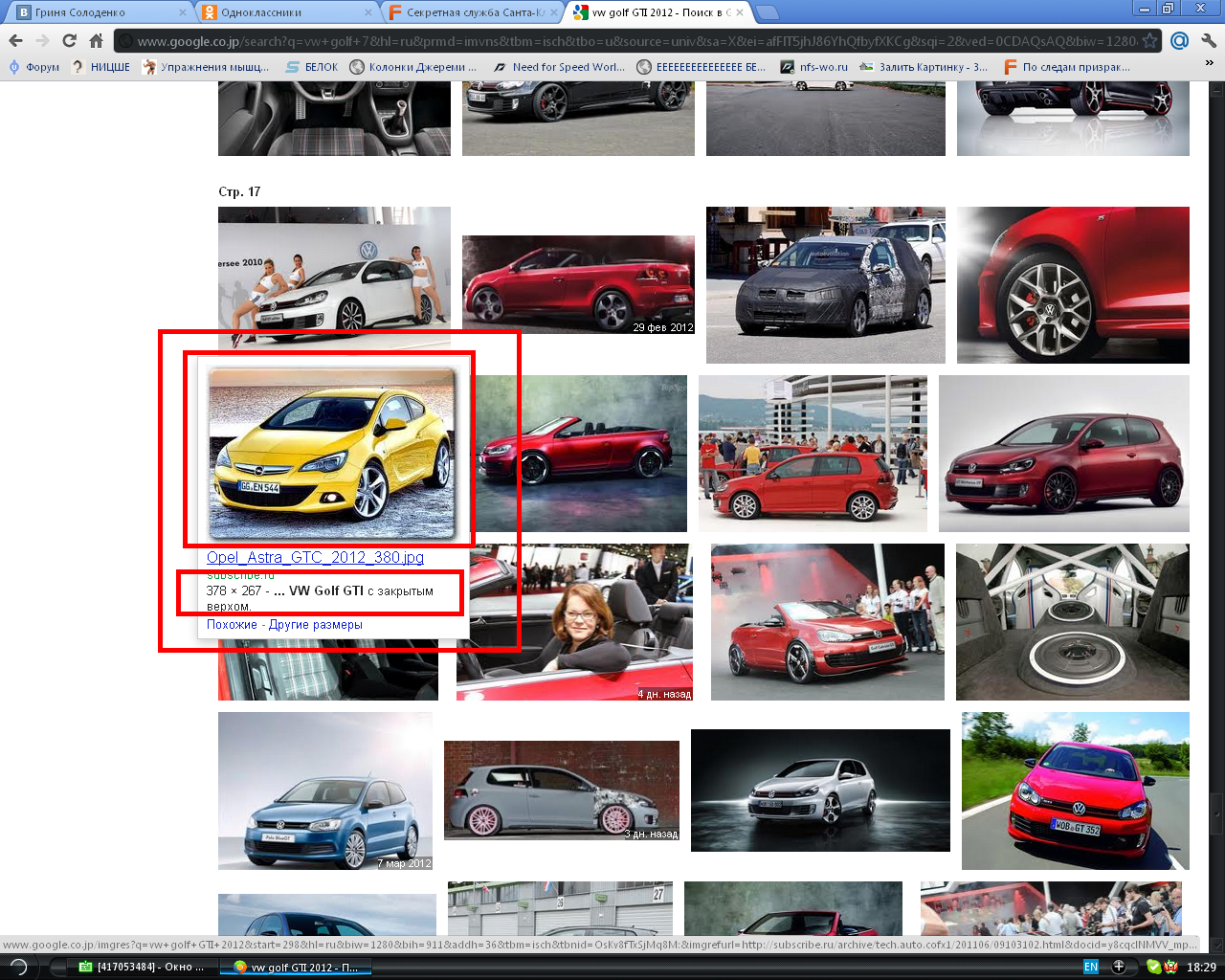The width and height of the screenshot is (1225, 980).
Task: Open blue Polo thumbnail dated 7 мар 2012
Action: point(325,791)
